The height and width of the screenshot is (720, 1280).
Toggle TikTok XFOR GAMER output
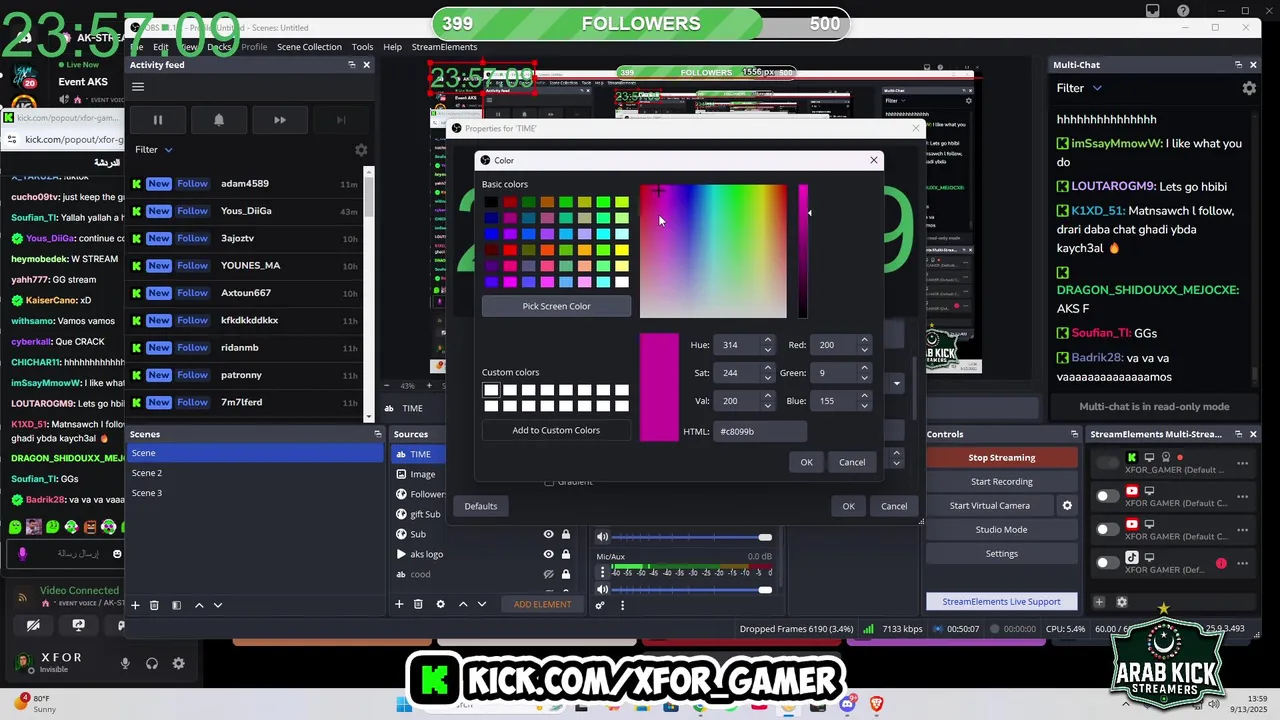[1107, 563]
